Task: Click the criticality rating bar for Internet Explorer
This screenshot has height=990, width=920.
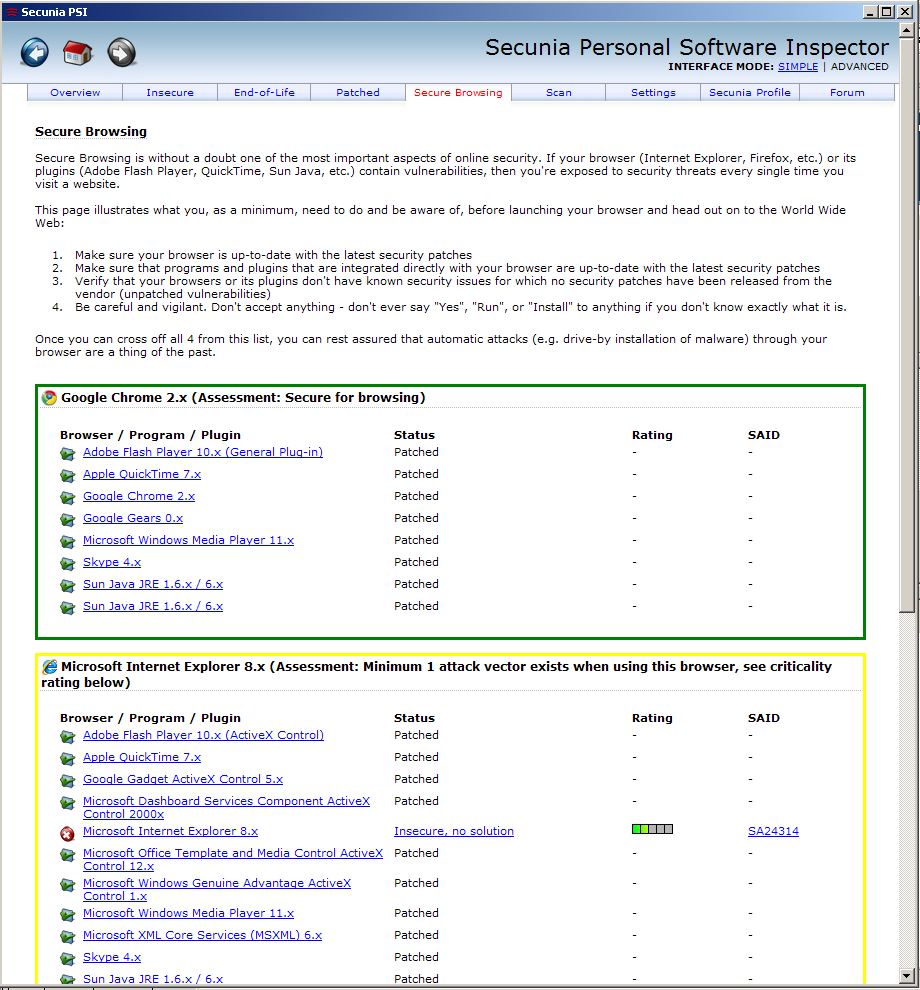Action: coord(652,829)
